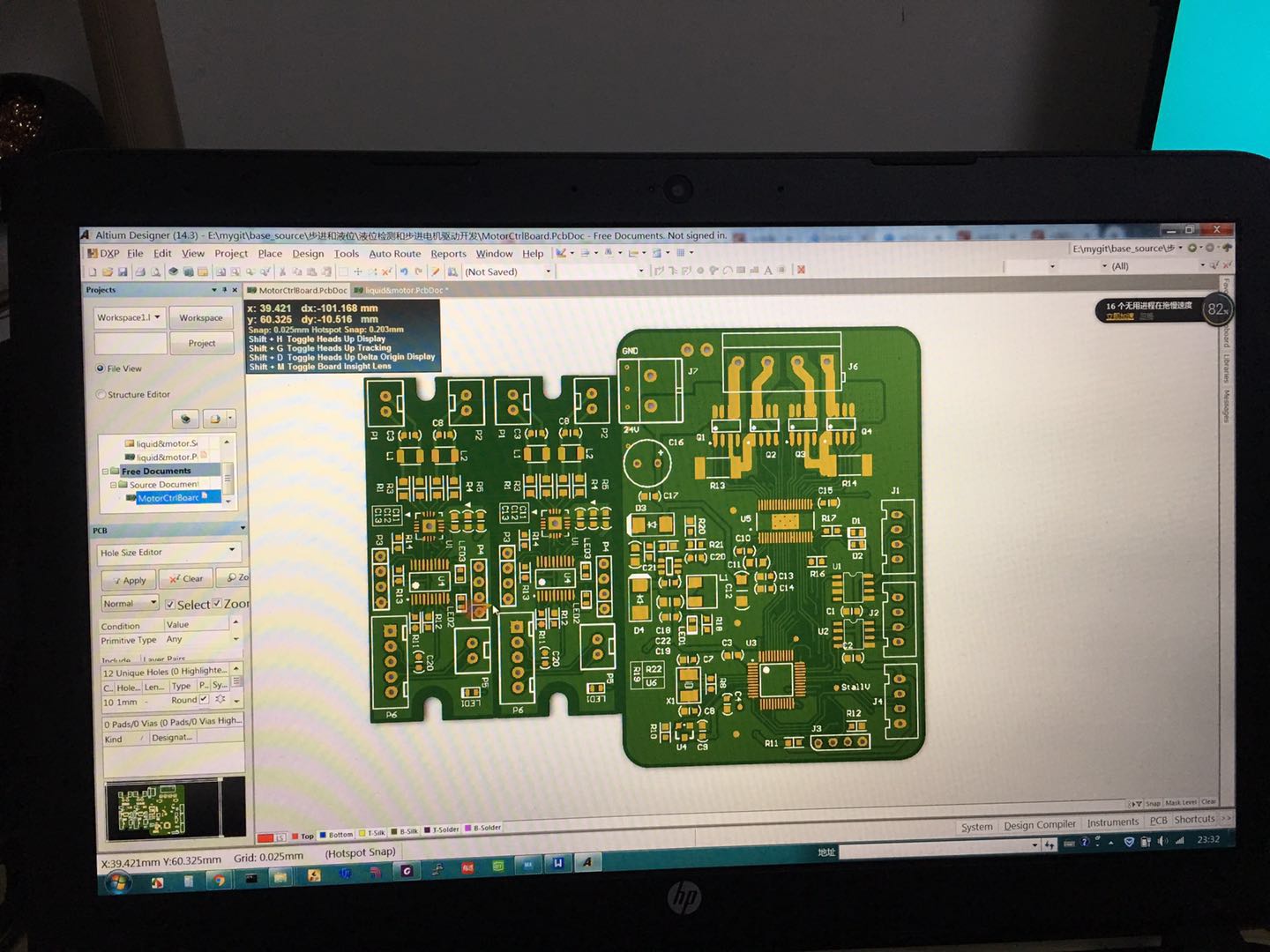
Task: Collapse the Free Documents tree node
Action: [x=105, y=472]
